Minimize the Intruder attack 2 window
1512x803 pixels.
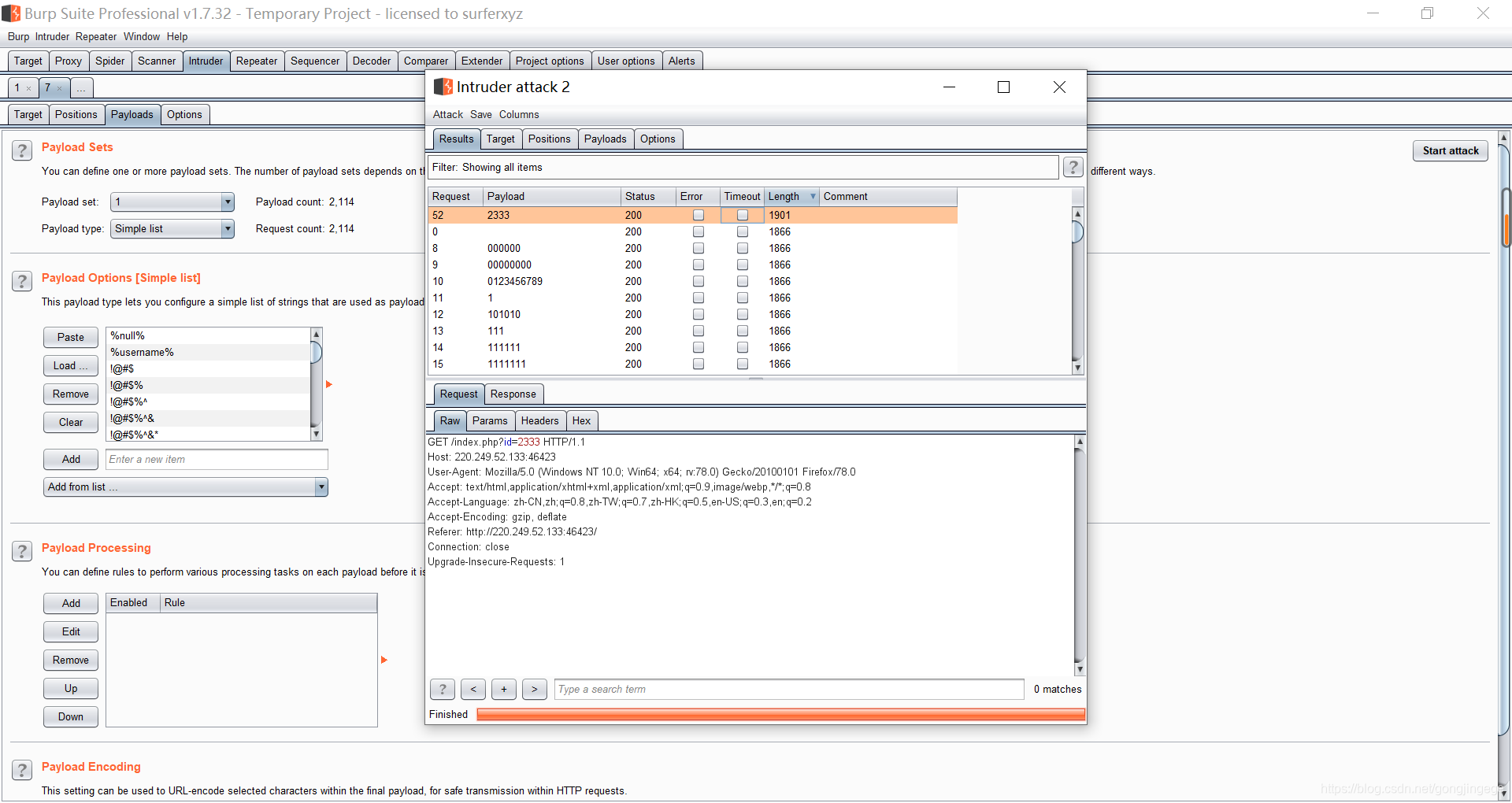coord(949,87)
